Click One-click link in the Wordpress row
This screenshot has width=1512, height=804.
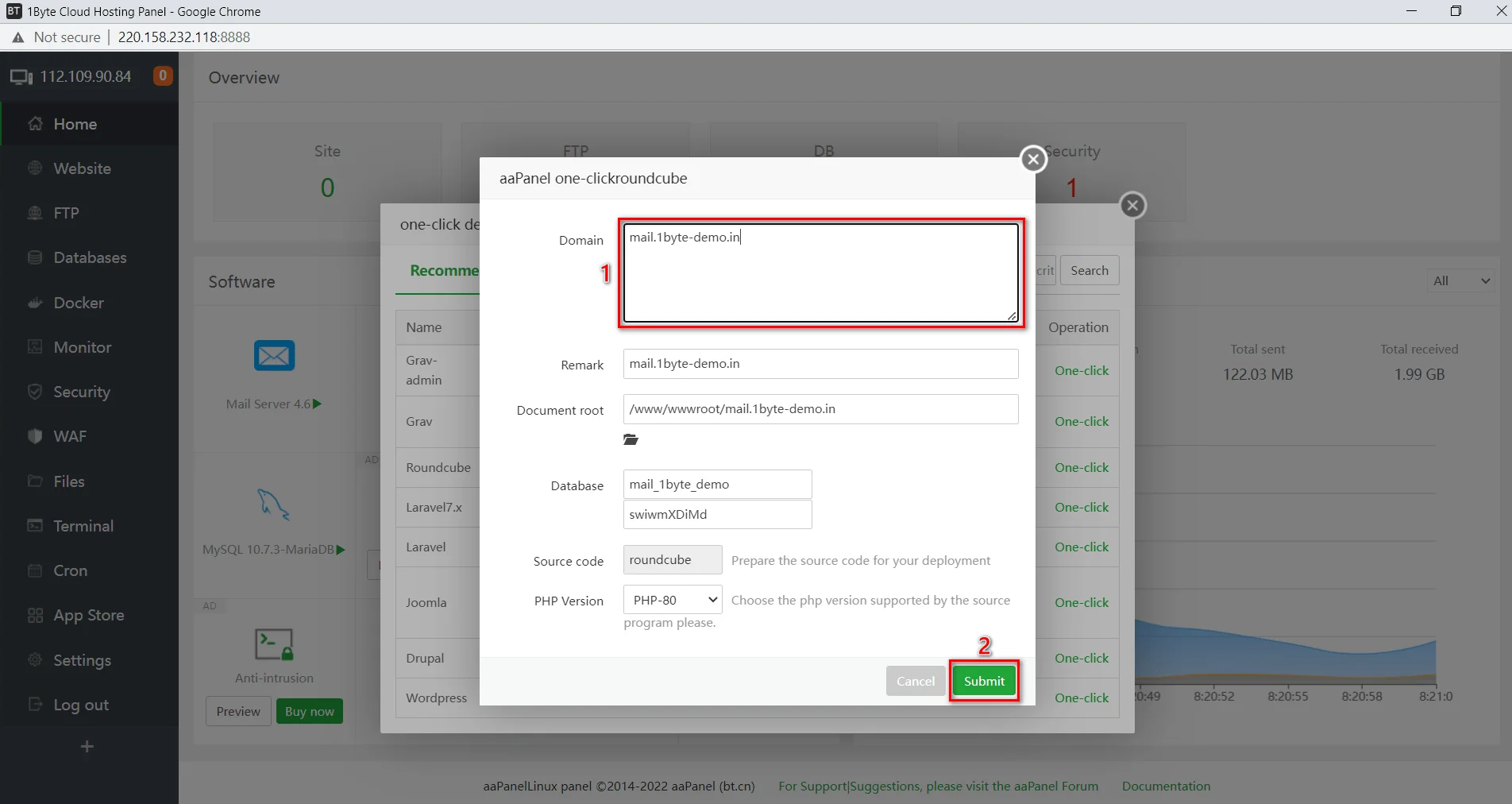tap(1082, 698)
